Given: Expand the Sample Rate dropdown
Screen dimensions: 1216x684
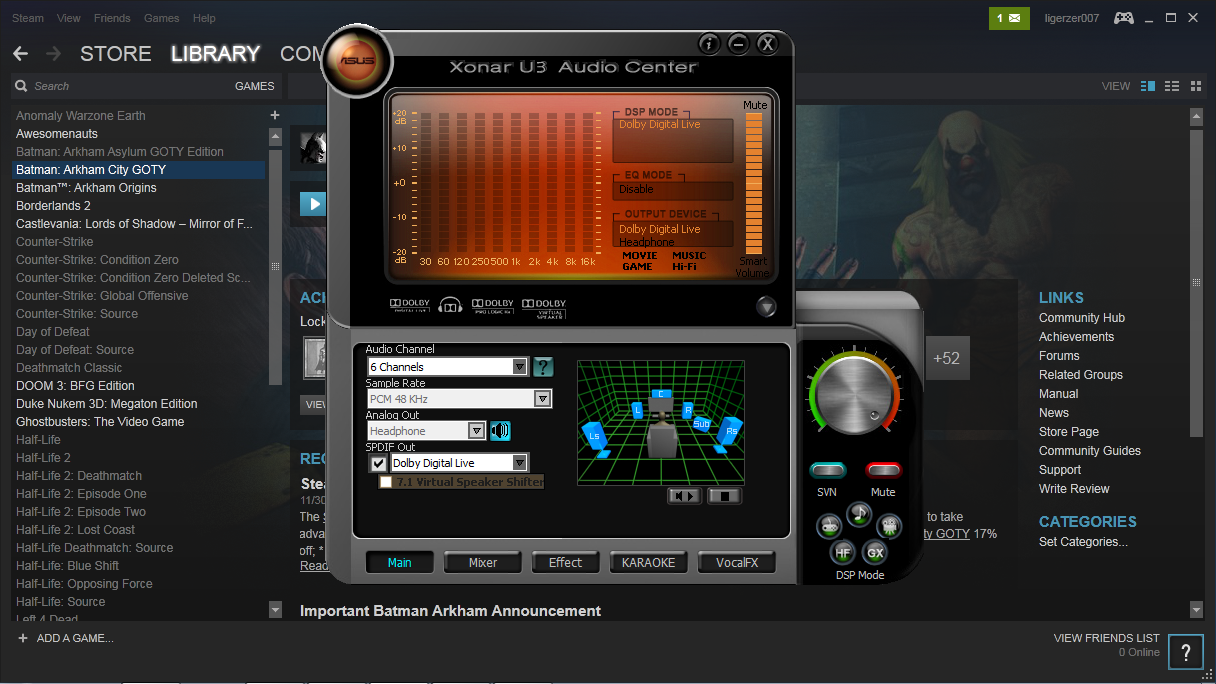Looking at the screenshot, I should pyautogui.click(x=541, y=399).
